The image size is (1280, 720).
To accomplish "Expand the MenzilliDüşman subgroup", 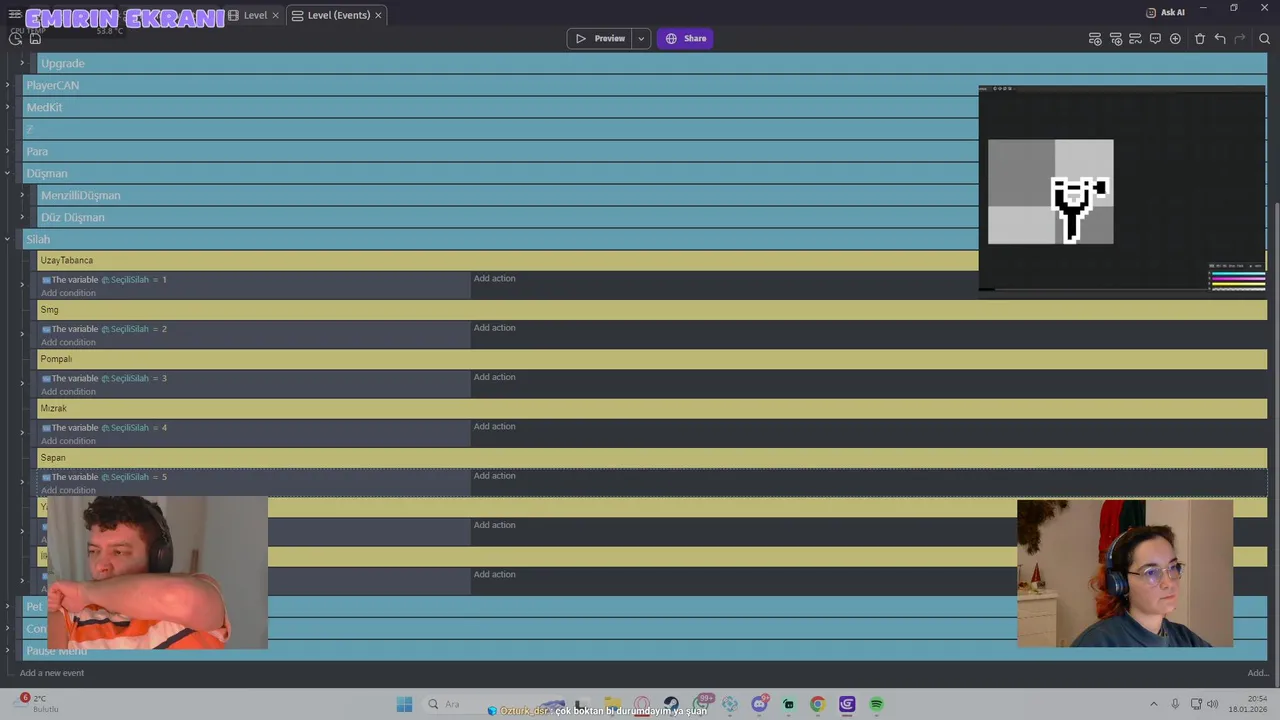I will [x=22, y=195].
